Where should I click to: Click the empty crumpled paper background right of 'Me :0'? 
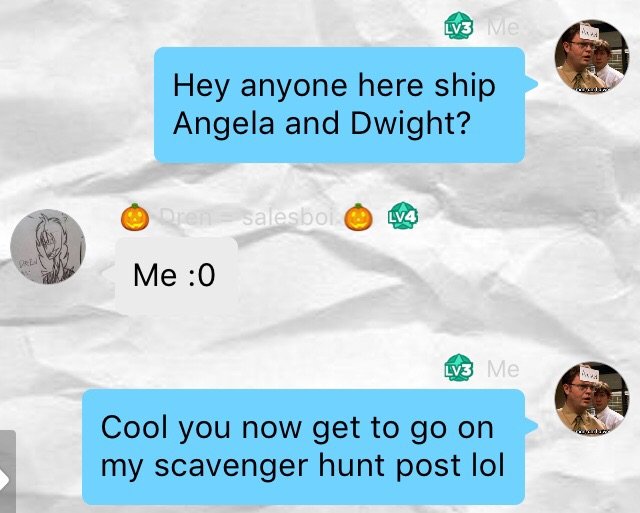408,282
